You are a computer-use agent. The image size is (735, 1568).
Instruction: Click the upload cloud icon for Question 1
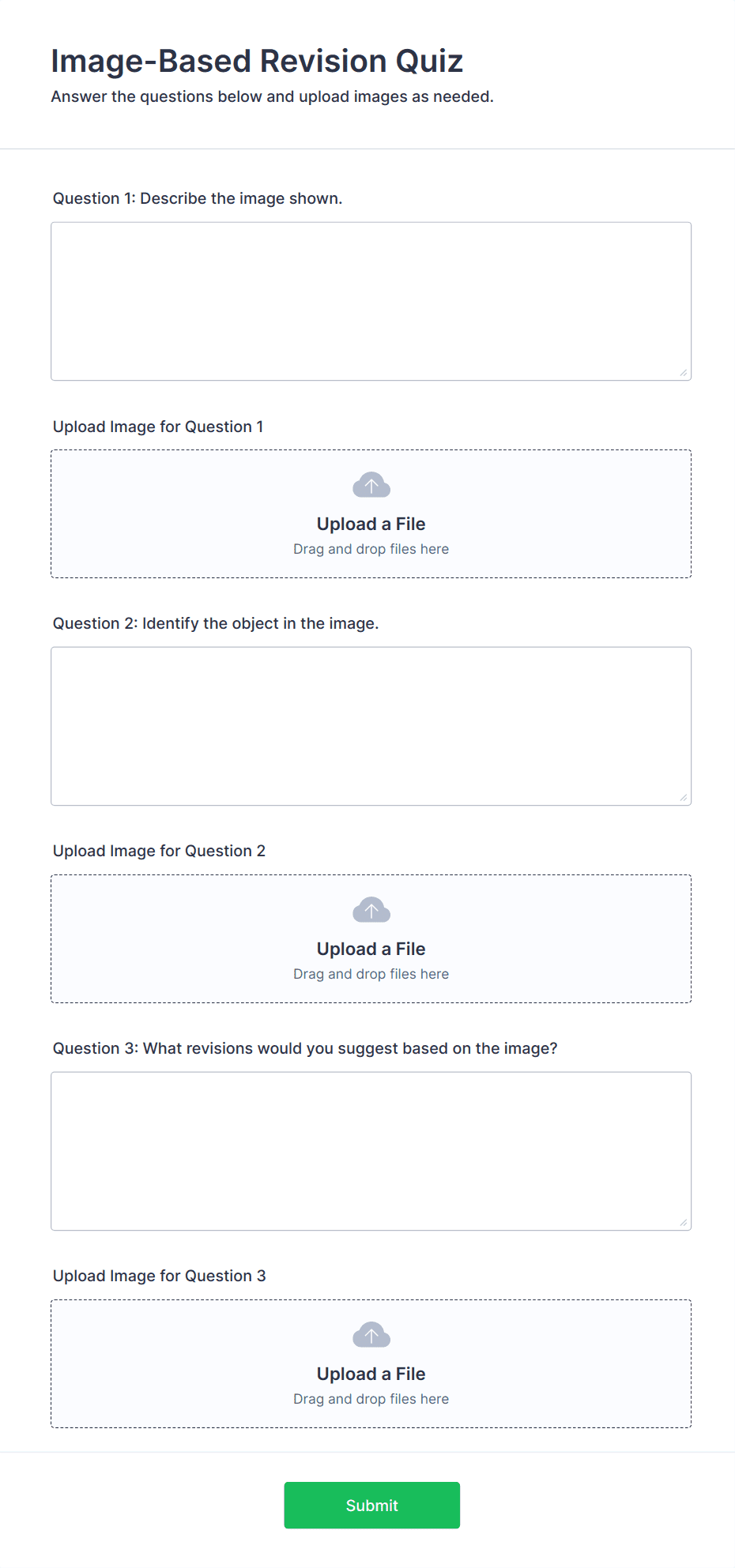tap(371, 486)
